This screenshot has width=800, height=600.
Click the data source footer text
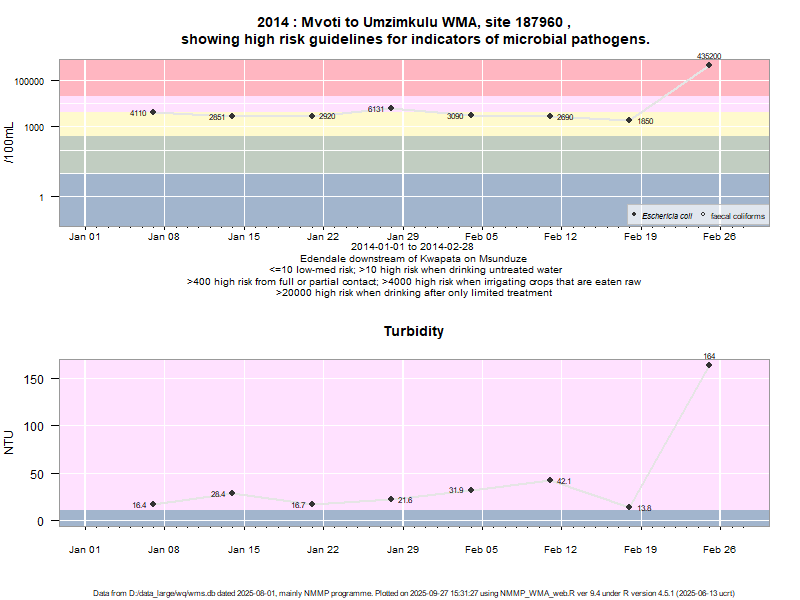[414, 593]
